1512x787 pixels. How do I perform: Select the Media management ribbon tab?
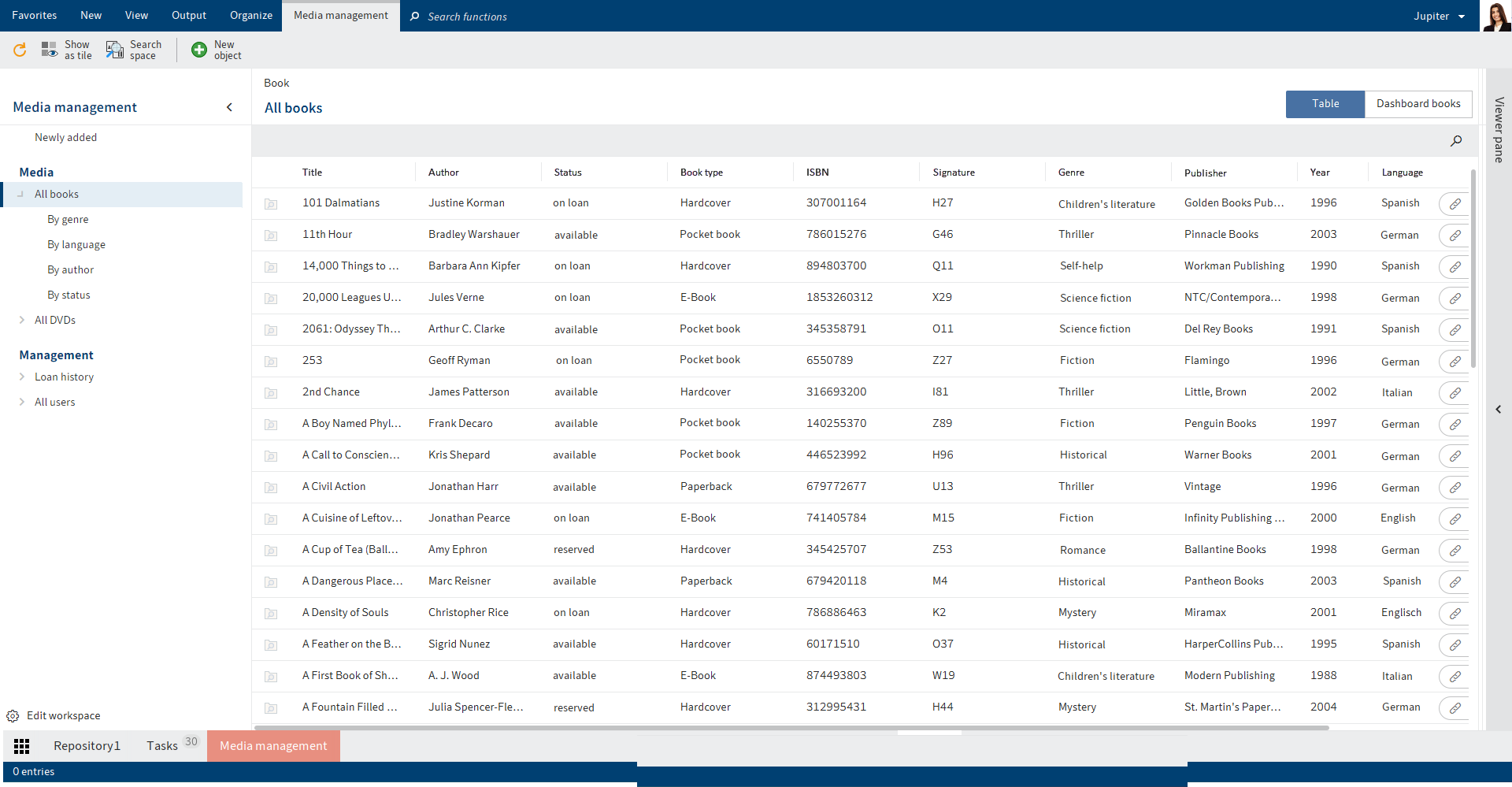click(341, 16)
